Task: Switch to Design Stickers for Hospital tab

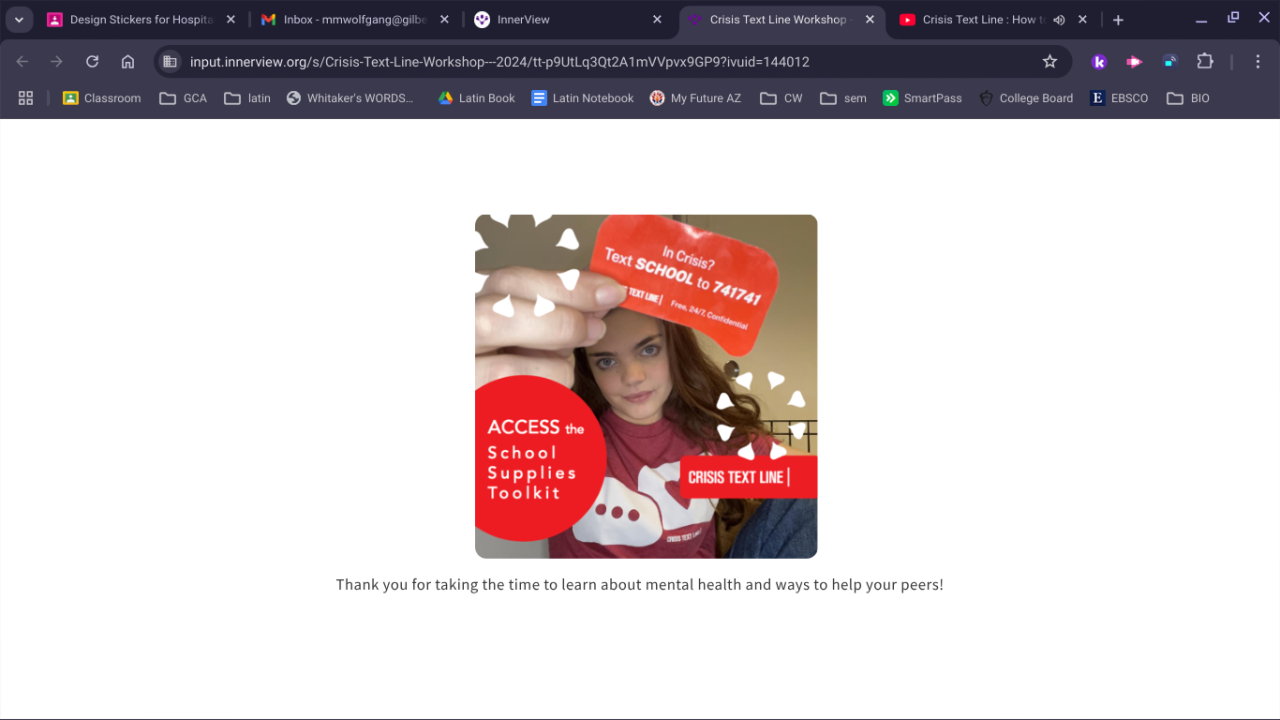Action: pos(140,20)
